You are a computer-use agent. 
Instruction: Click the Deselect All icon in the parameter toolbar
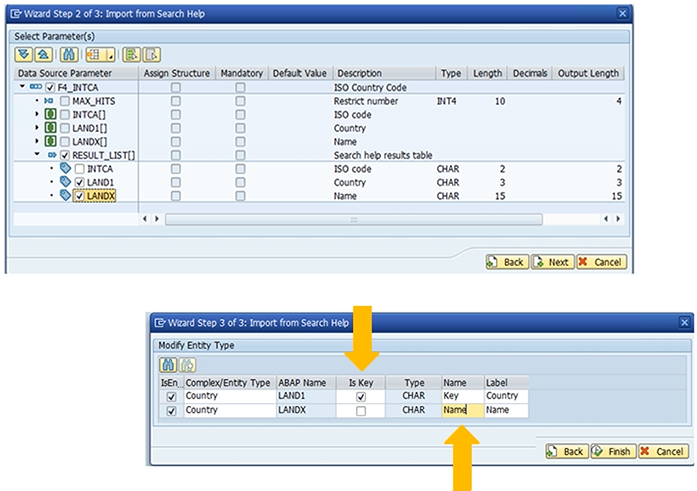point(151,54)
